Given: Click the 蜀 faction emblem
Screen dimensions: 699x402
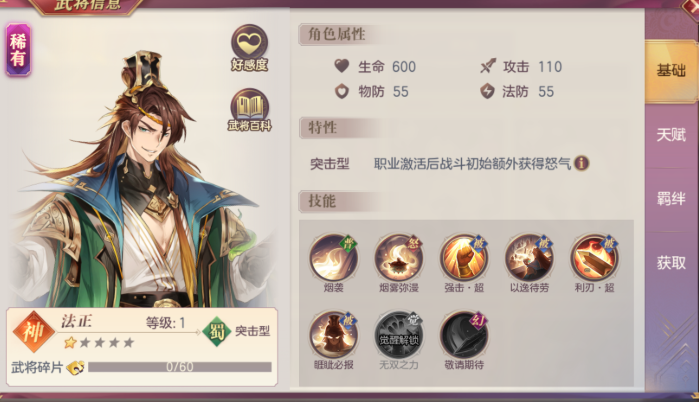Looking at the screenshot, I should tap(216, 331).
